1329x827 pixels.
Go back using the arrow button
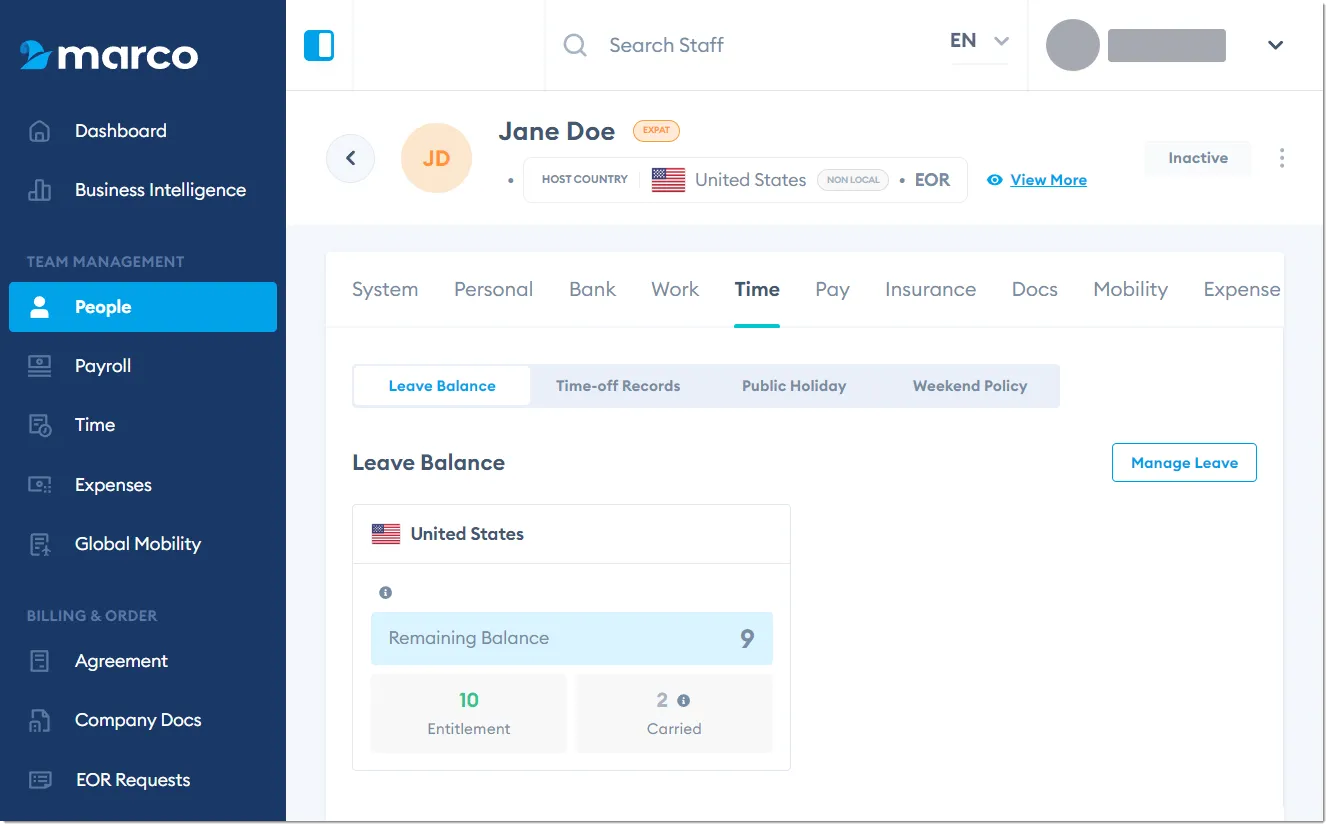point(350,158)
